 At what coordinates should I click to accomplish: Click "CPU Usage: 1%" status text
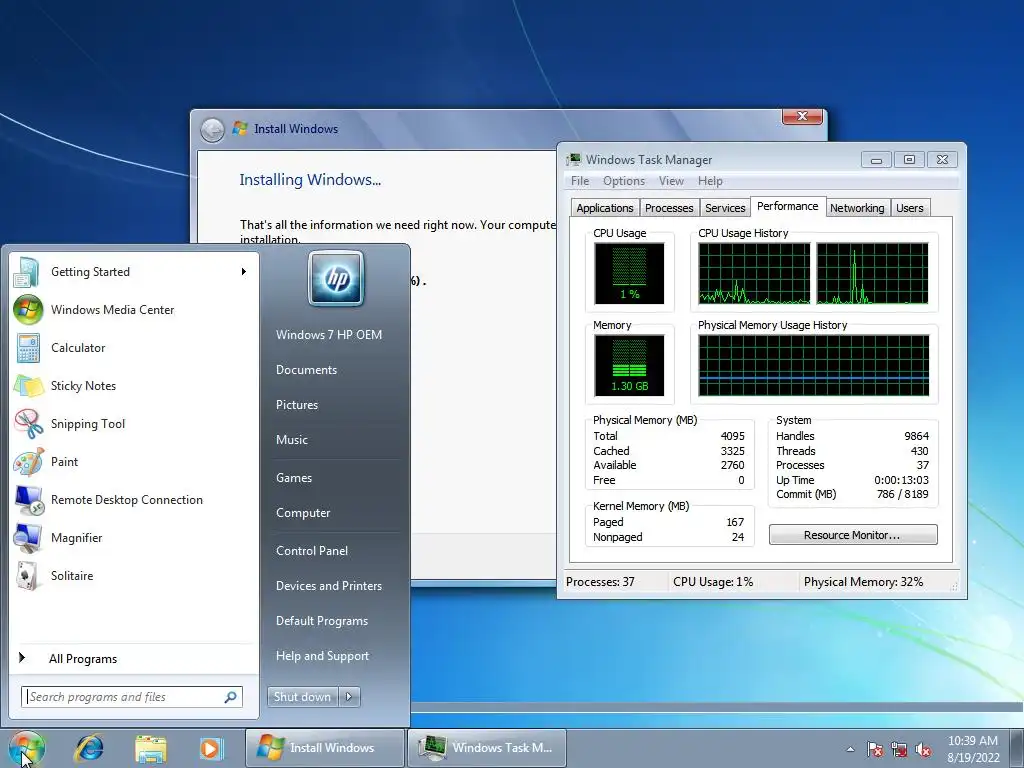713,582
